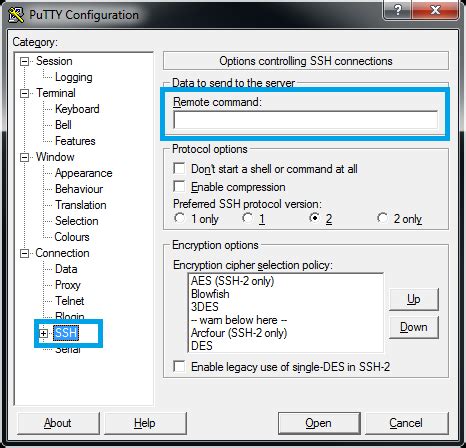Collapse the Session tree node
Image resolution: width=466 pixels, height=448 pixels.
pos(24,61)
